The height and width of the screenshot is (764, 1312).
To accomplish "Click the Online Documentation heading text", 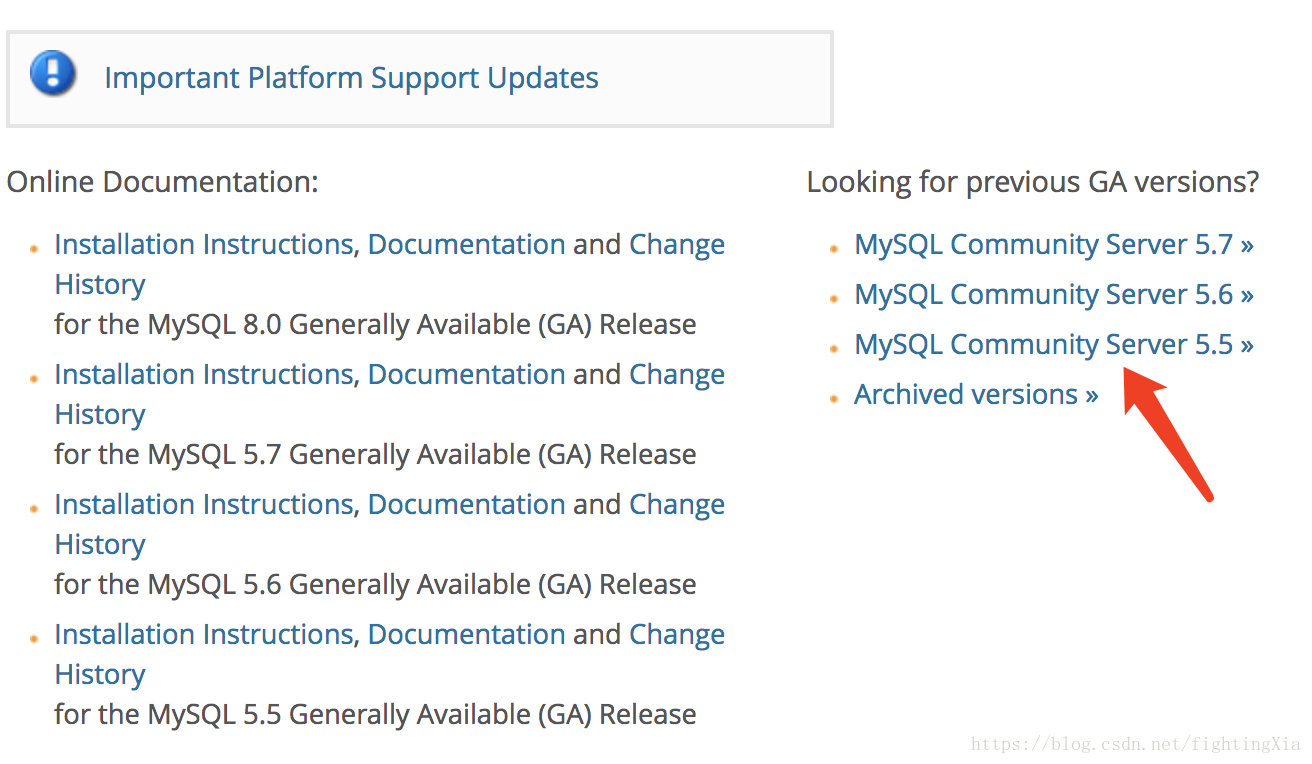I will click(x=162, y=182).
